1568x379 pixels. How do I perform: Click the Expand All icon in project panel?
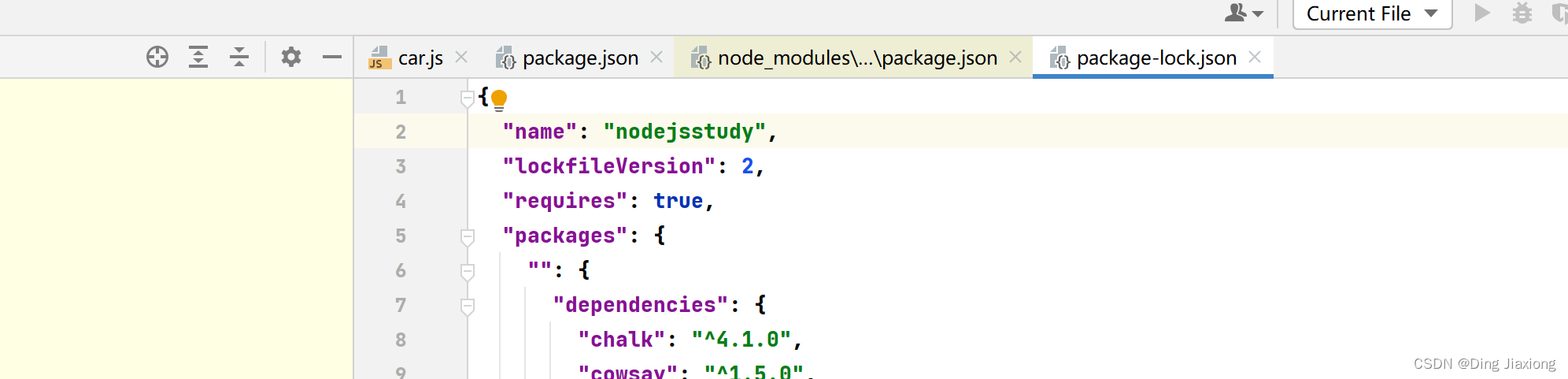click(x=198, y=57)
